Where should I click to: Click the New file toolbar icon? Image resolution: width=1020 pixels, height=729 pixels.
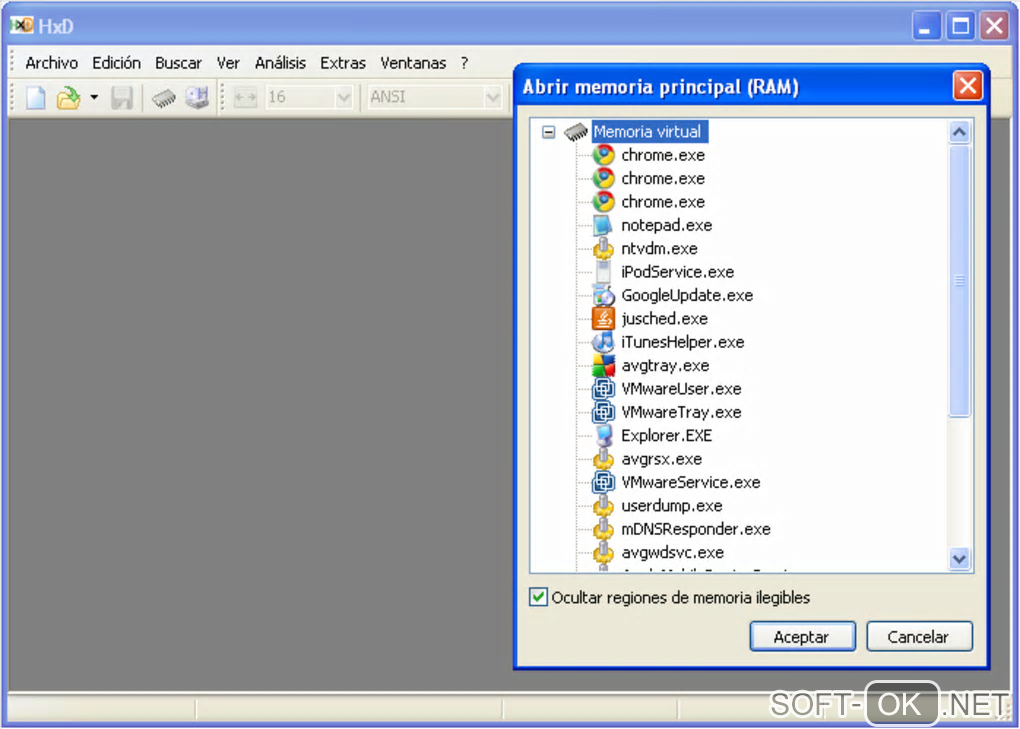point(36,98)
